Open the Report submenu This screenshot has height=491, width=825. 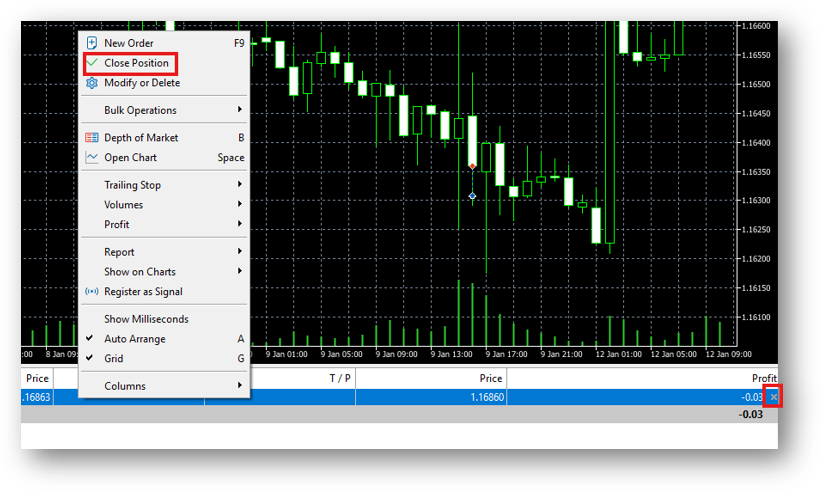[x=119, y=252]
